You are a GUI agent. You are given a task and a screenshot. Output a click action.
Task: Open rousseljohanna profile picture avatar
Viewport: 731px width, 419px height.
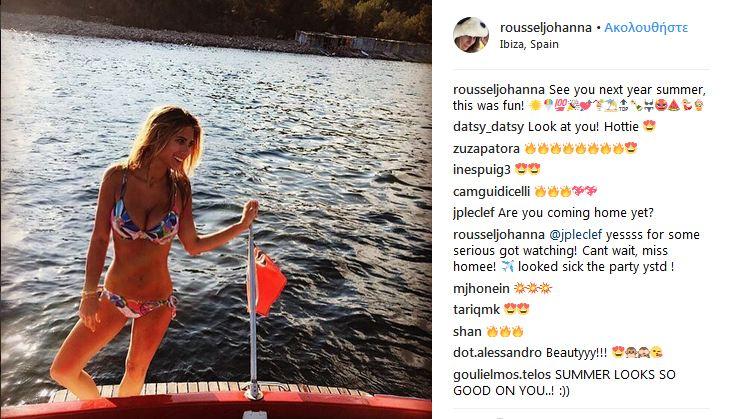pos(471,35)
